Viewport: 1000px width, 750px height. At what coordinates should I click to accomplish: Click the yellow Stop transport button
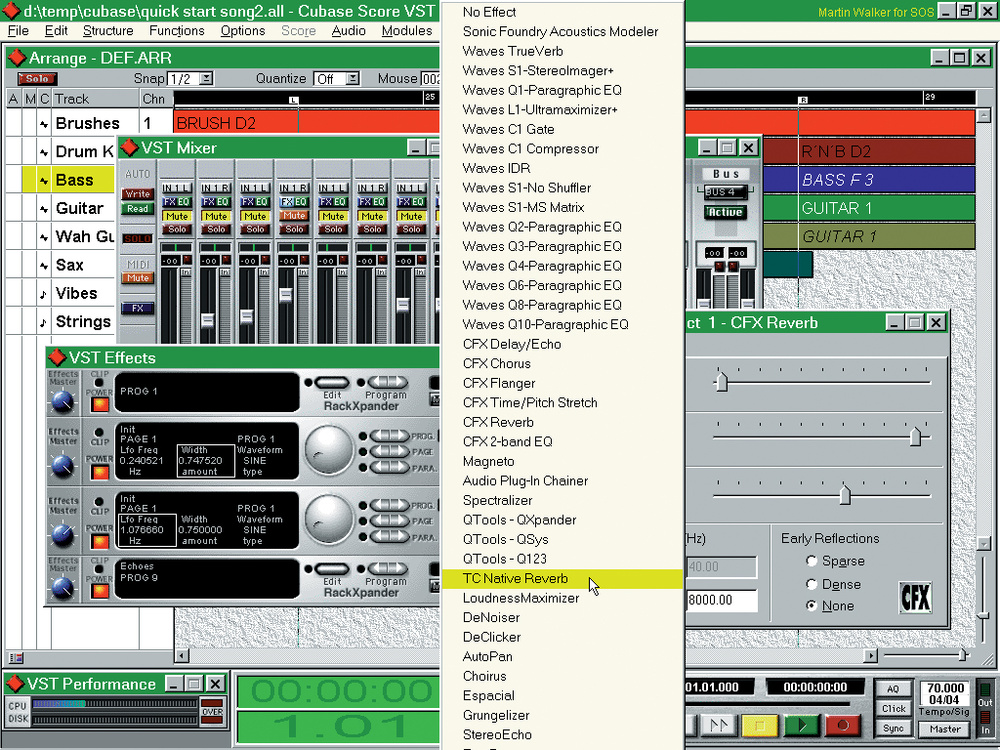[x=760, y=725]
